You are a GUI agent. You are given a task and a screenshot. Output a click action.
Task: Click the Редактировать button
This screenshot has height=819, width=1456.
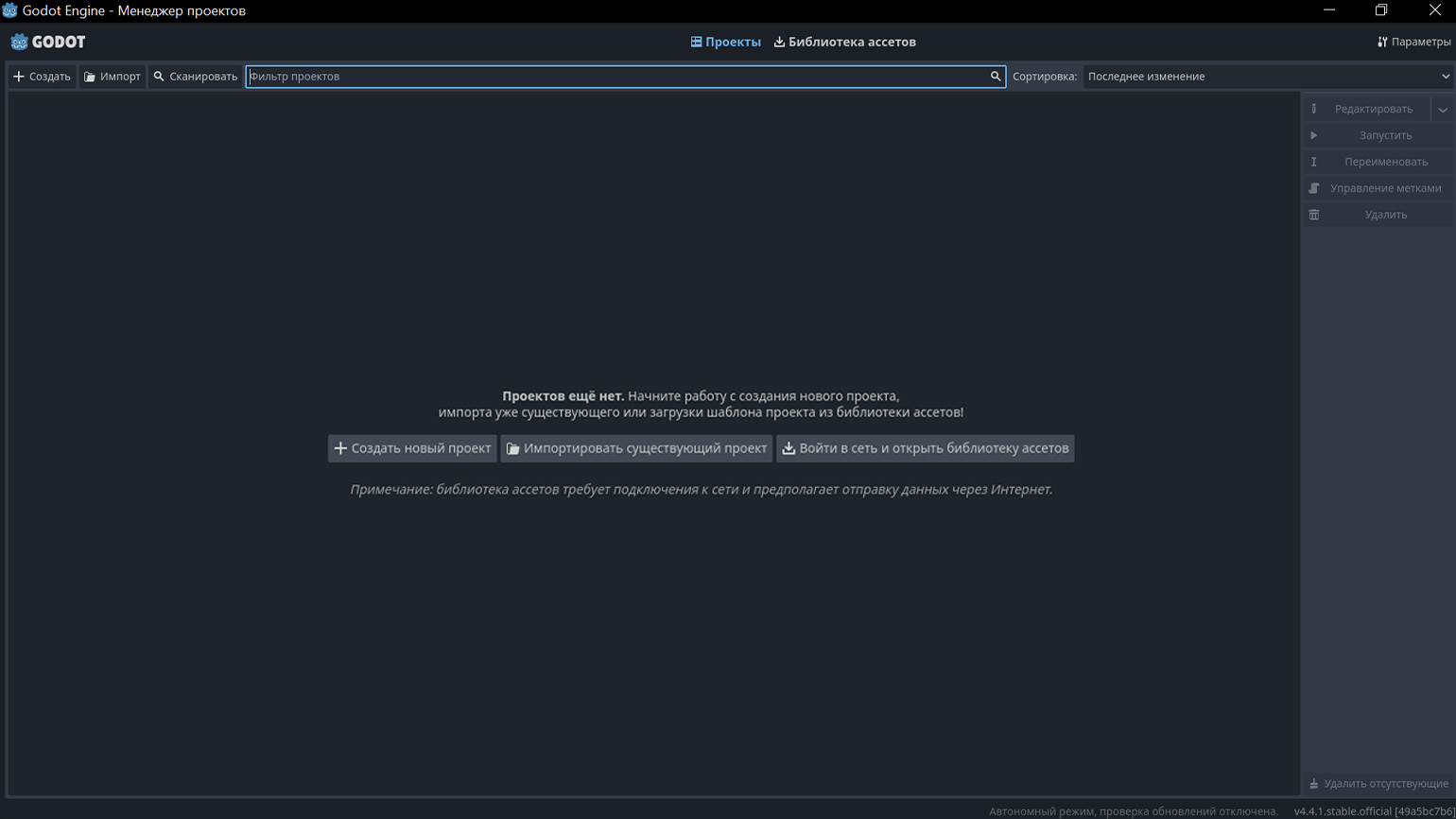point(1366,109)
